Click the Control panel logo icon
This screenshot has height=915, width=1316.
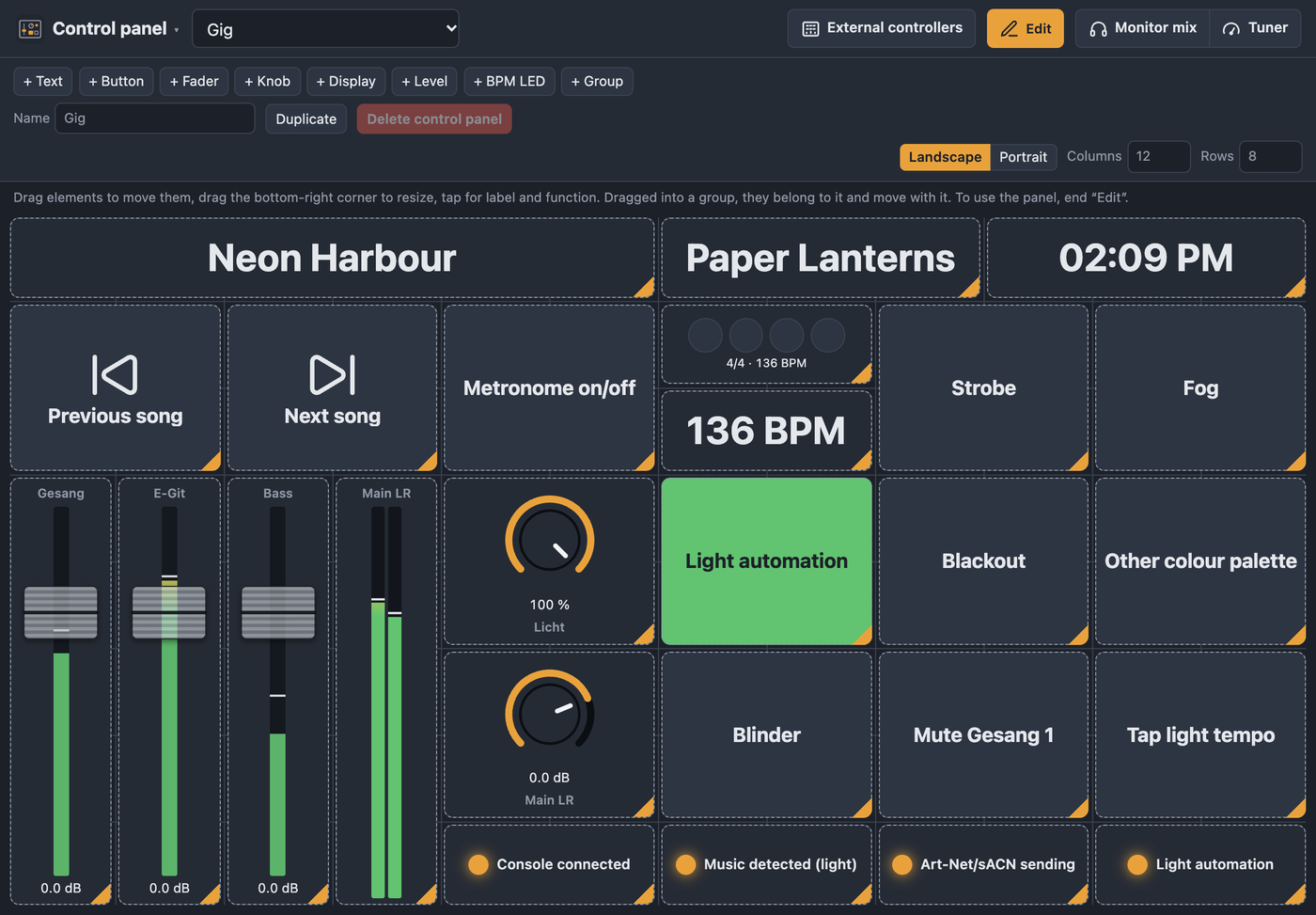(x=30, y=29)
